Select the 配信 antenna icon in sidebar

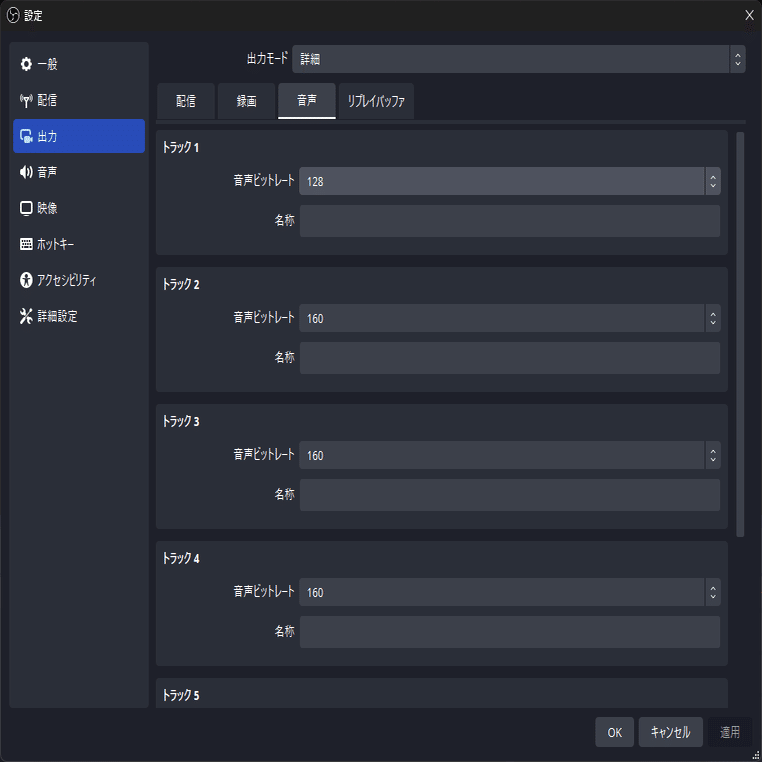point(26,100)
